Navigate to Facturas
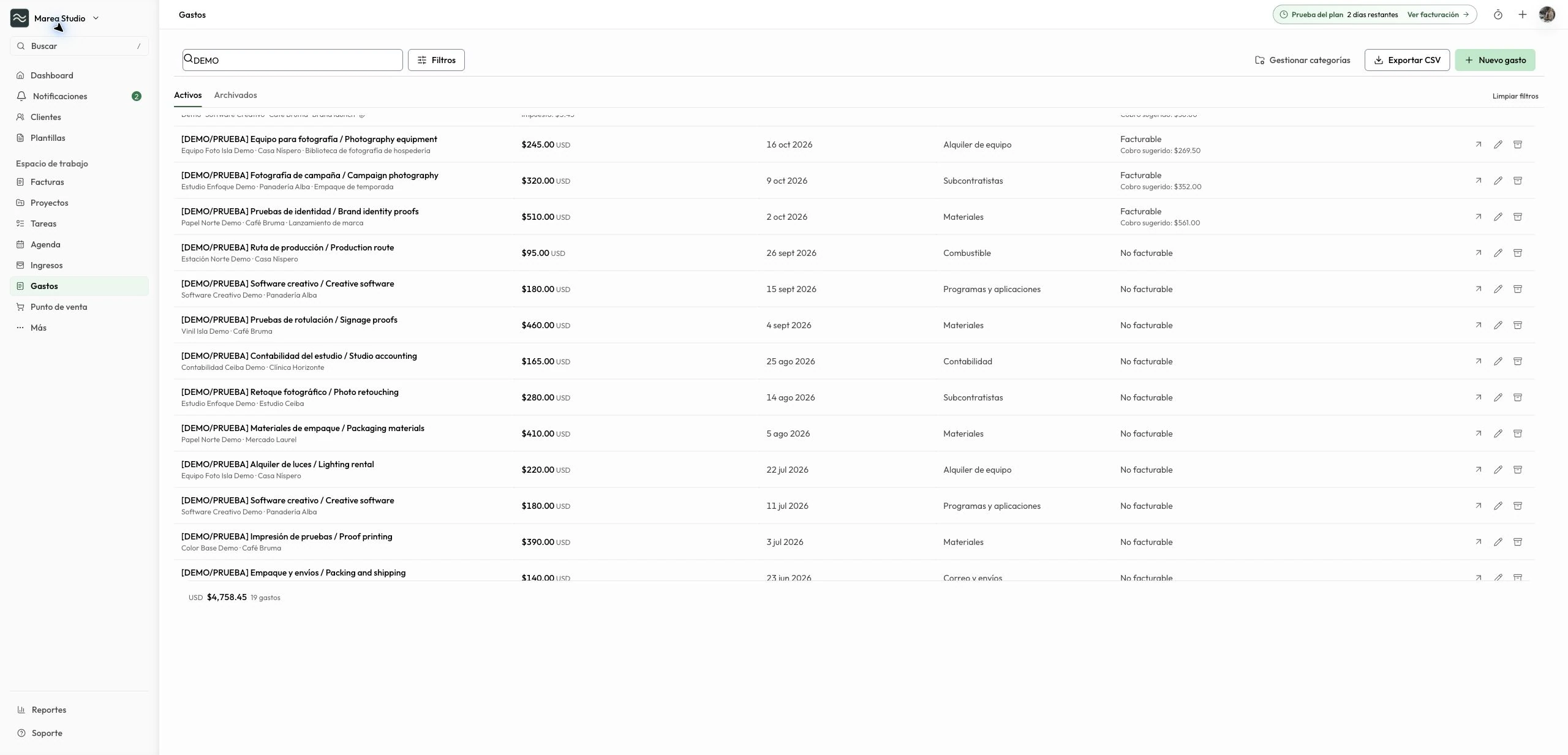Image resolution: width=1568 pixels, height=755 pixels. click(79, 182)
